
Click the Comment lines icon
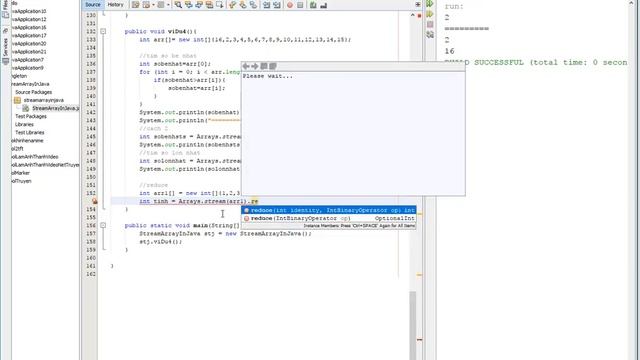(313, 5)
